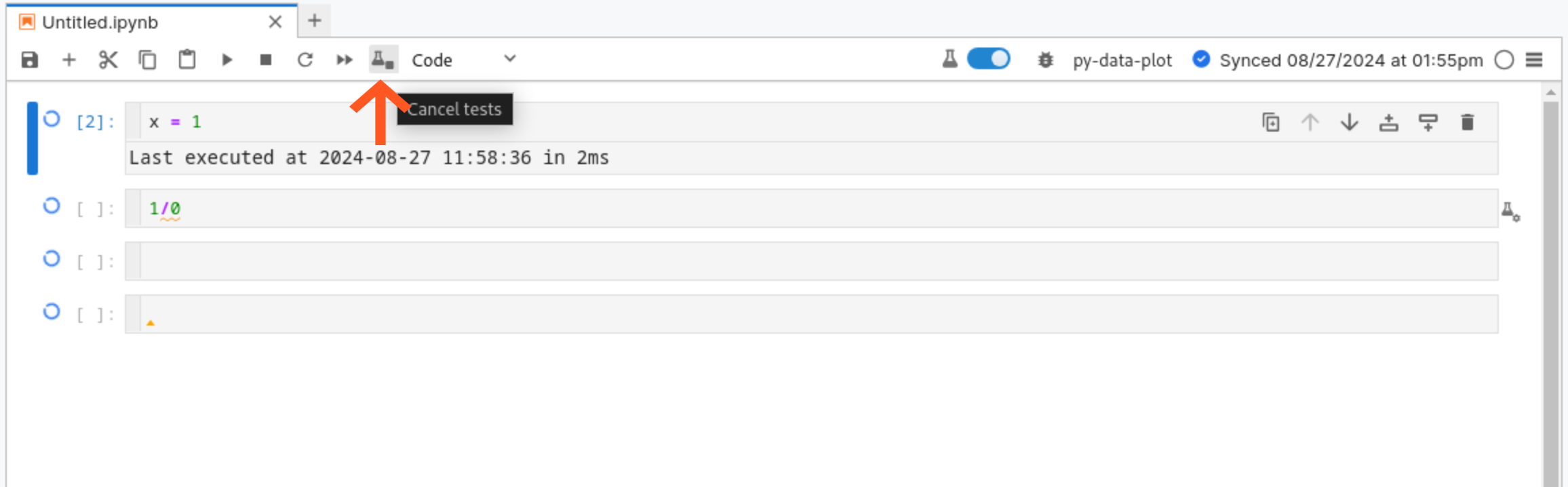The width and height of the screenshot is (1568, 487).
Task: Click the Cancel tests flask icon
Action: [383, 60]
